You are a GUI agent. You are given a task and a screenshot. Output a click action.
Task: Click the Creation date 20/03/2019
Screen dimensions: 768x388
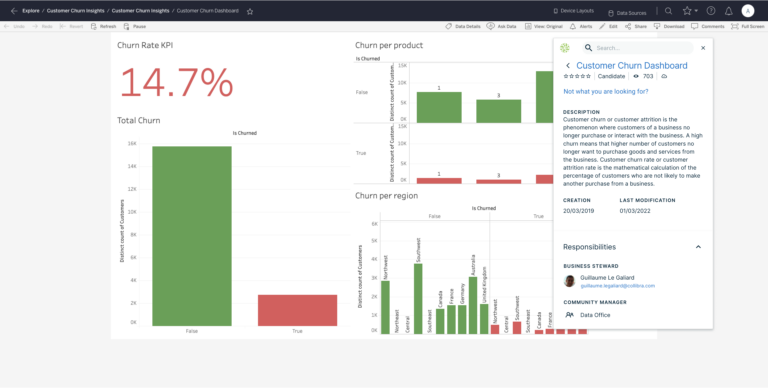point(578,211)
